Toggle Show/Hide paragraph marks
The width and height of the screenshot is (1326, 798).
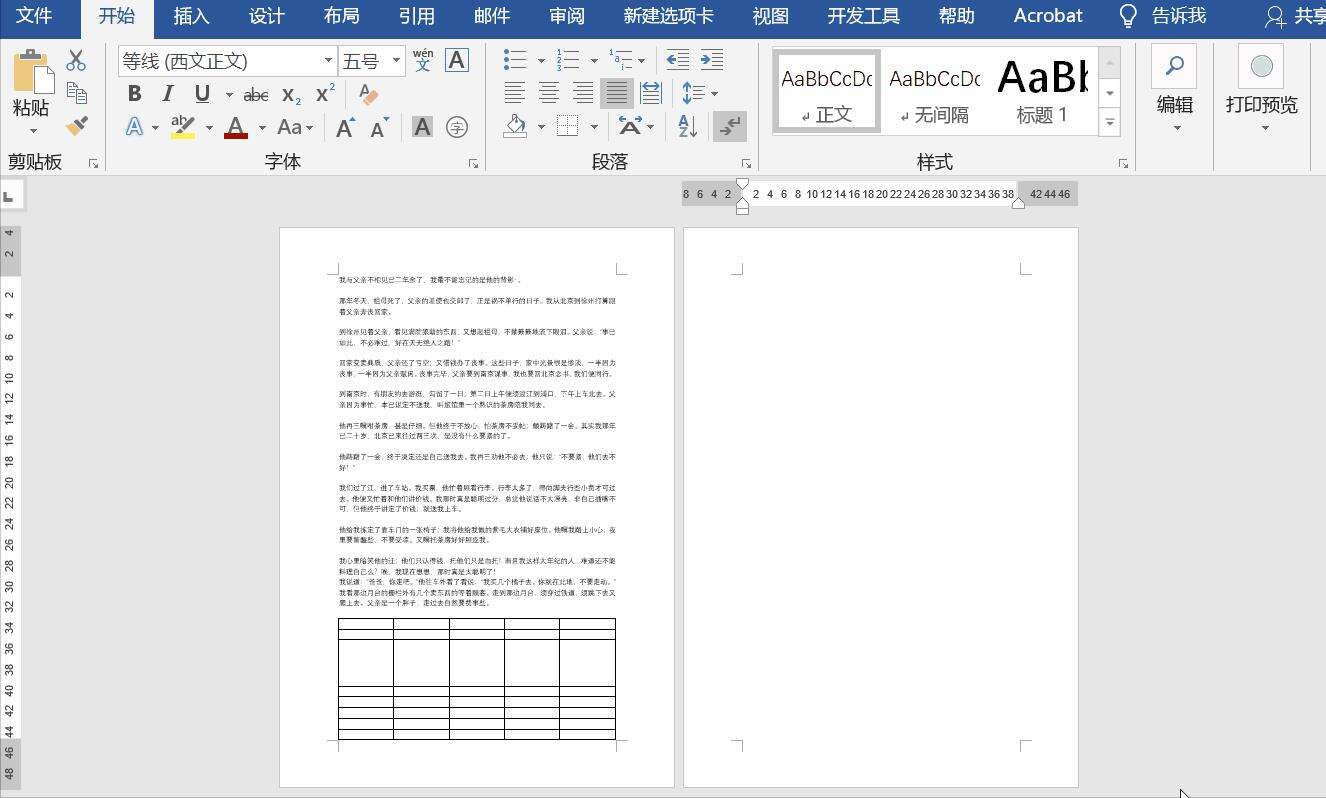click(730, 126)
